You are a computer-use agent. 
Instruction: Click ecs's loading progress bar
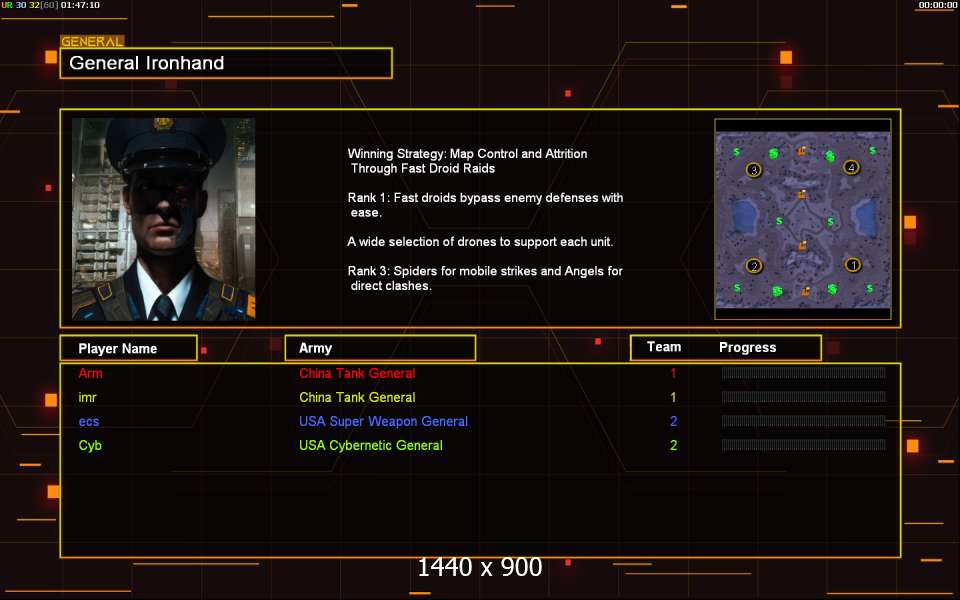pos(803,421)
